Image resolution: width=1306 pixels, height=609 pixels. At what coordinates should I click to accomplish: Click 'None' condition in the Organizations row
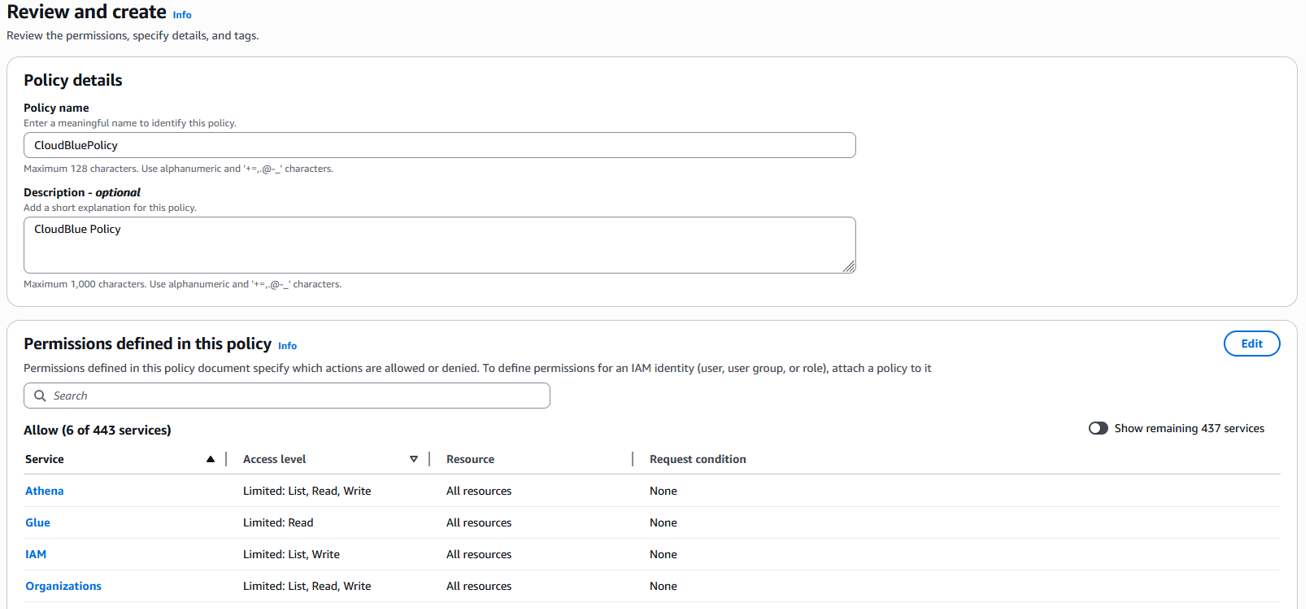click(663, 586)
